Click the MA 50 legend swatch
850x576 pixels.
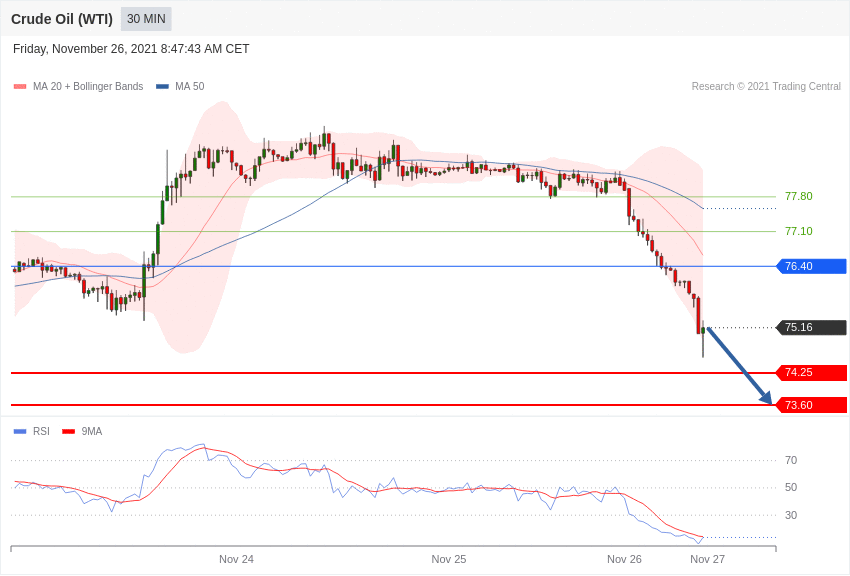pos(162,86)
